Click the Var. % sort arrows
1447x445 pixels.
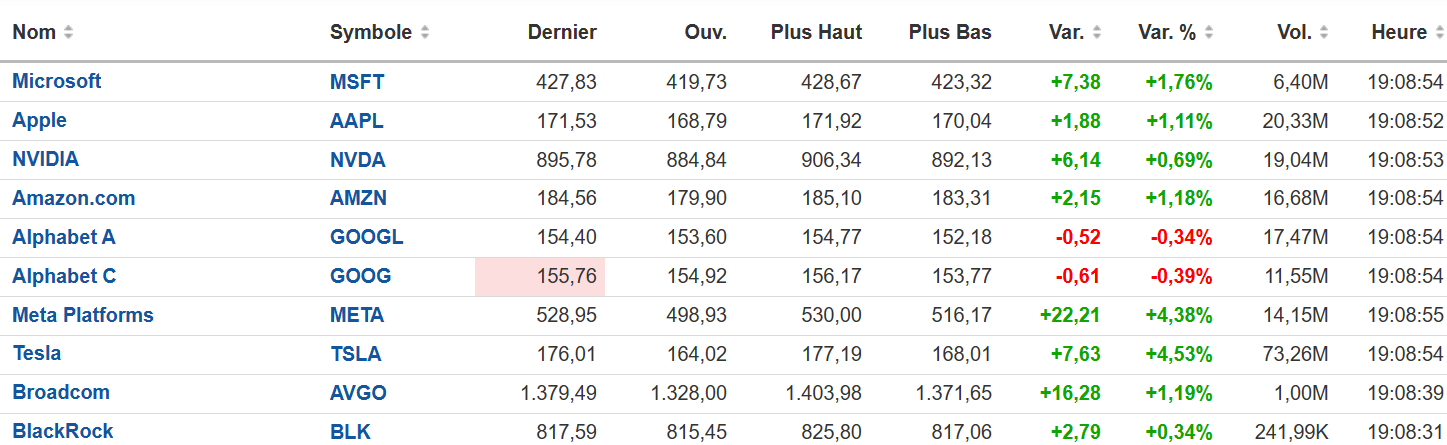pyautogui.click(x=1209, y=32)
